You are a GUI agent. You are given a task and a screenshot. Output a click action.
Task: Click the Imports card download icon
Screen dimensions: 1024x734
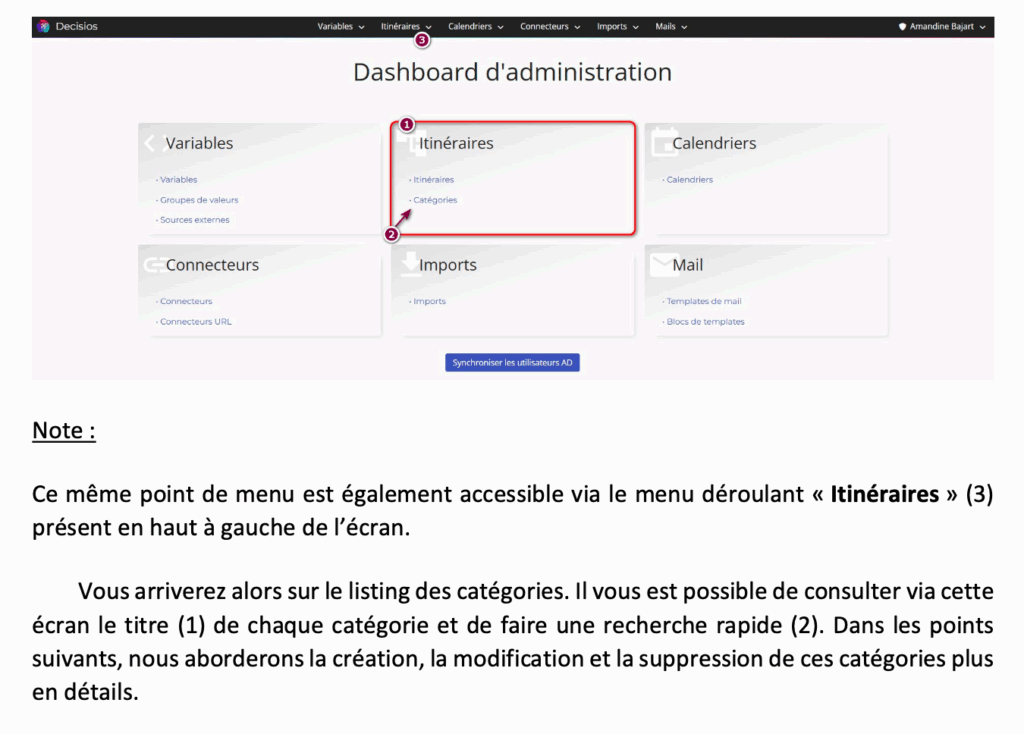click(x=409, y=263)
